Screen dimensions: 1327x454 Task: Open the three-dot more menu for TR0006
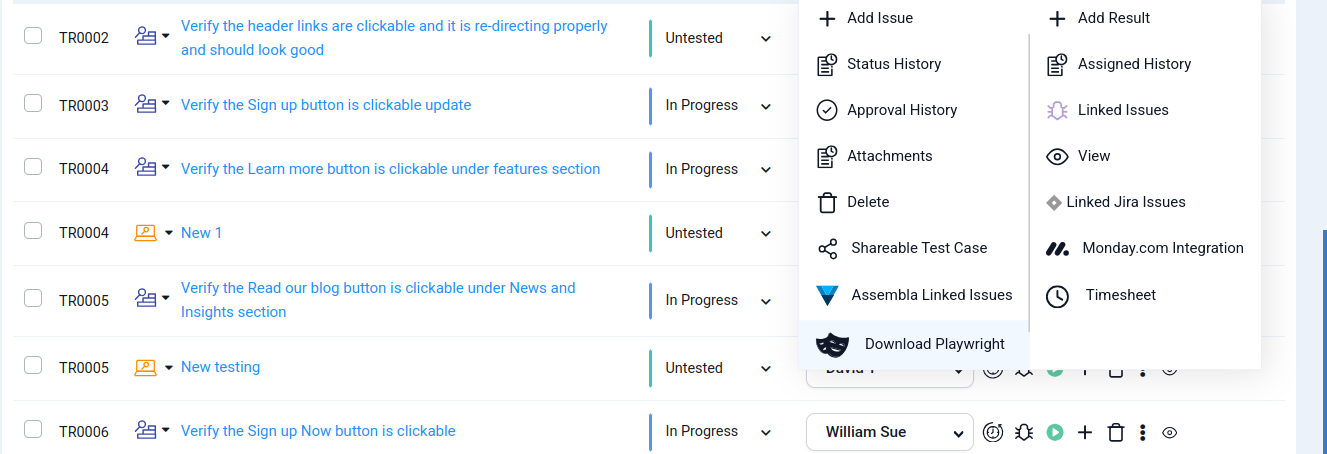pos(1143,432)
